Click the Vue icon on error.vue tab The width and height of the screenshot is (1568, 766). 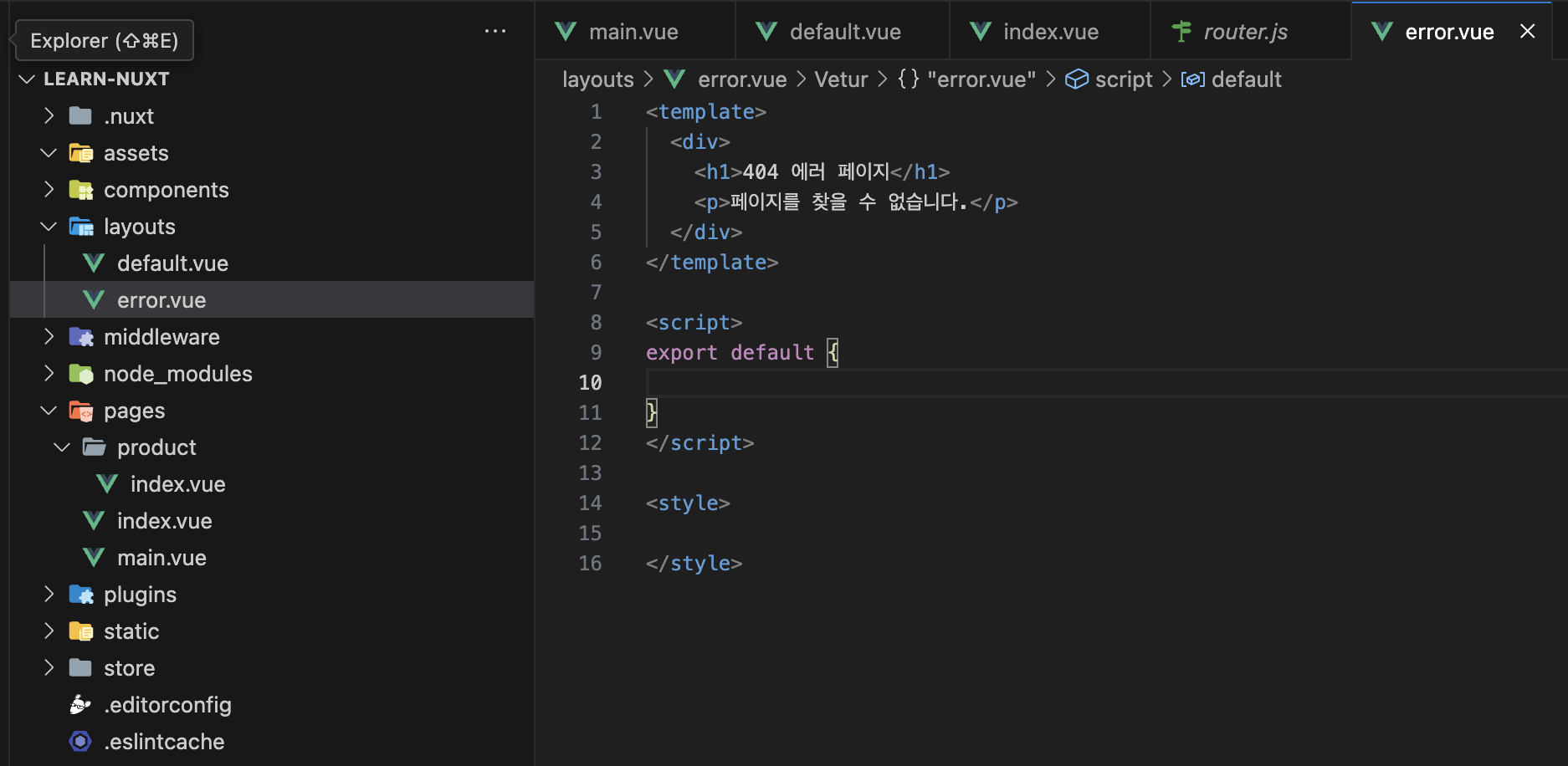1382,32
